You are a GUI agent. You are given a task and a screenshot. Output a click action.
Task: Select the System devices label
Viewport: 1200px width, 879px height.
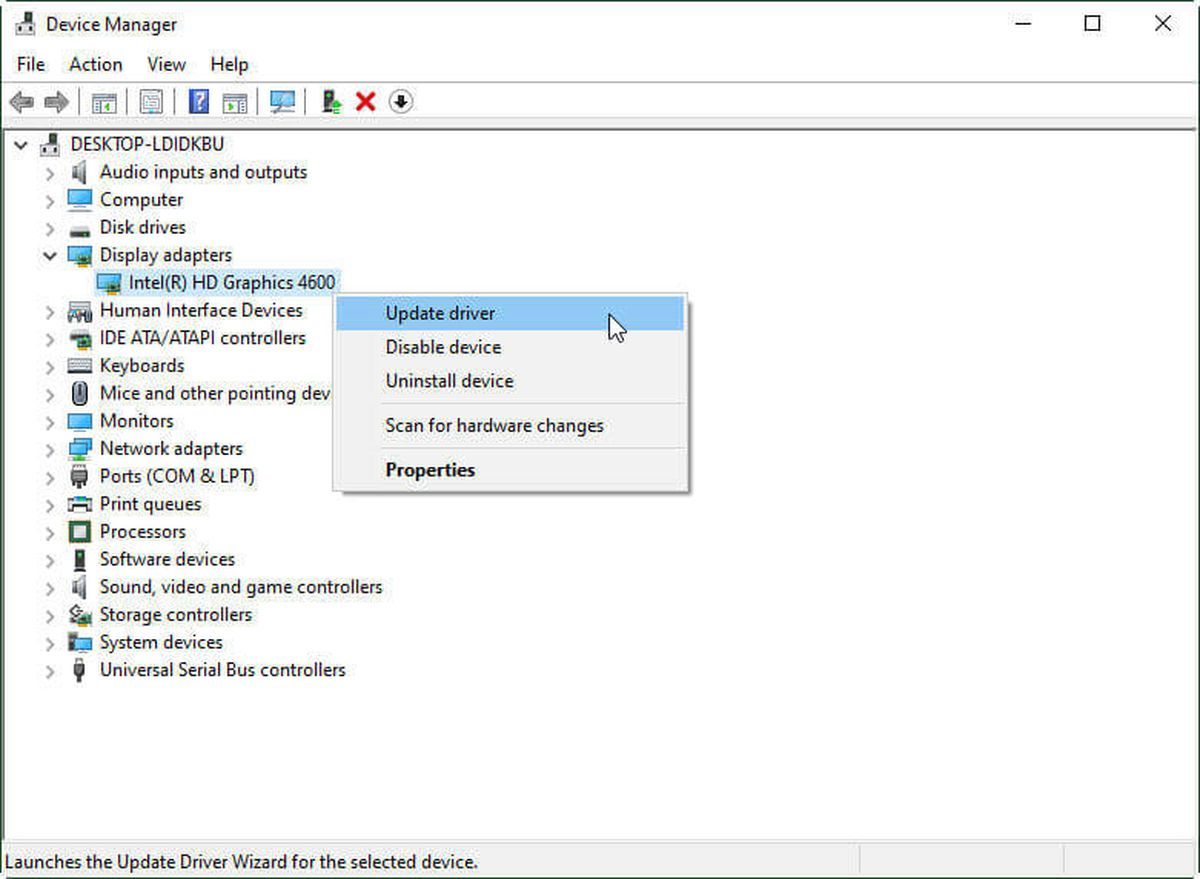pyautogui.click(x=161, y=642)
